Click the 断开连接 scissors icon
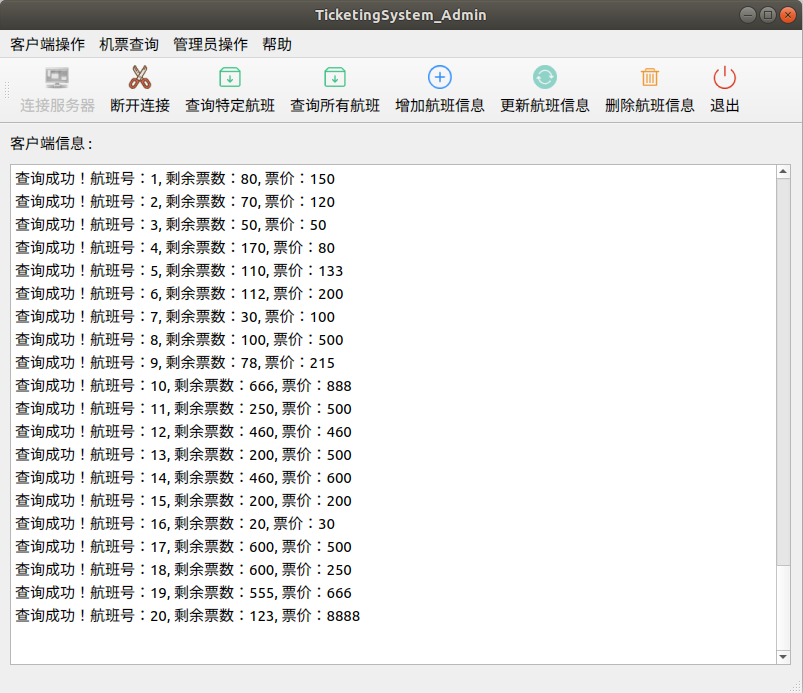Screen dimensions: 803x693 tap(139, 77)
